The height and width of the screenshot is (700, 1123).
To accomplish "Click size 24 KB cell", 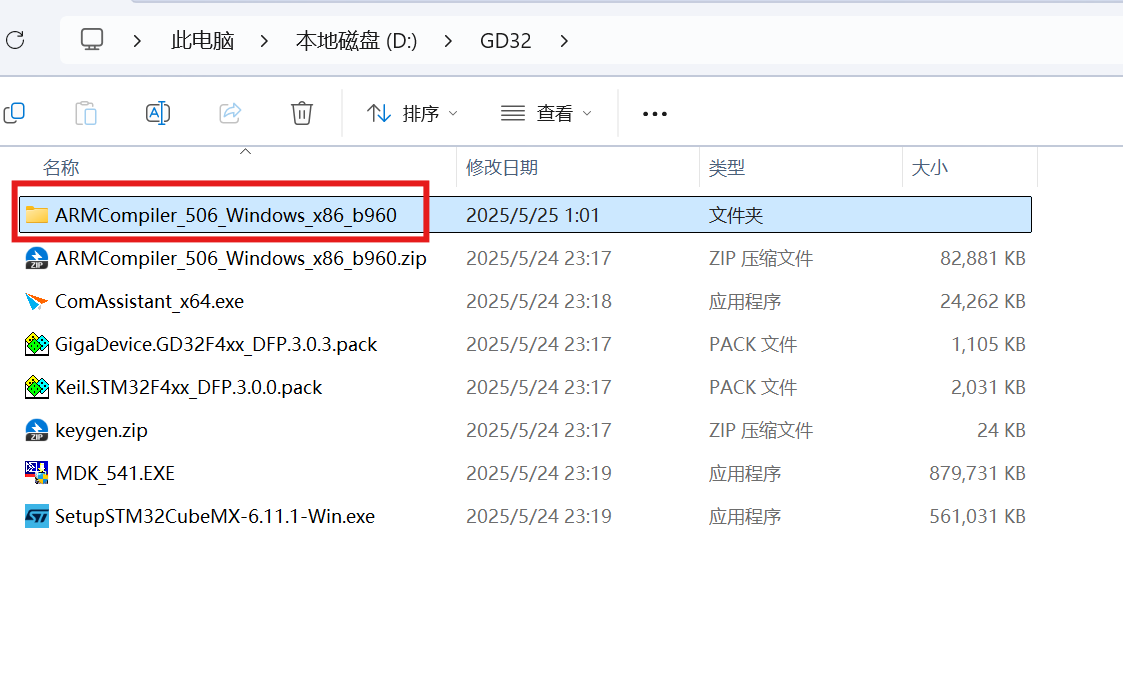I will point(1001,430).
